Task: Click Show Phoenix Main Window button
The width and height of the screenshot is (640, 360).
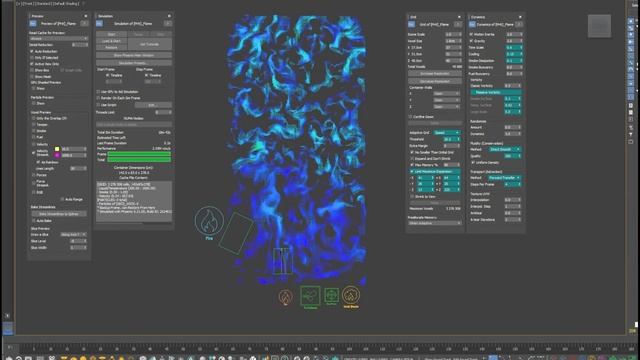Action: [x=134, y=55]
